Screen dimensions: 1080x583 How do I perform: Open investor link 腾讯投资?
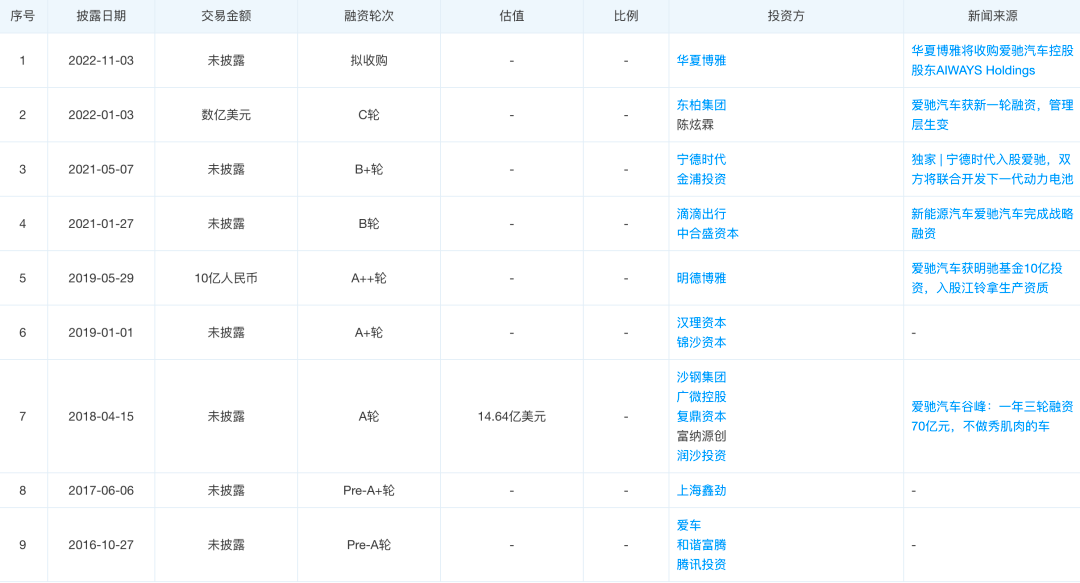point(701,564)
